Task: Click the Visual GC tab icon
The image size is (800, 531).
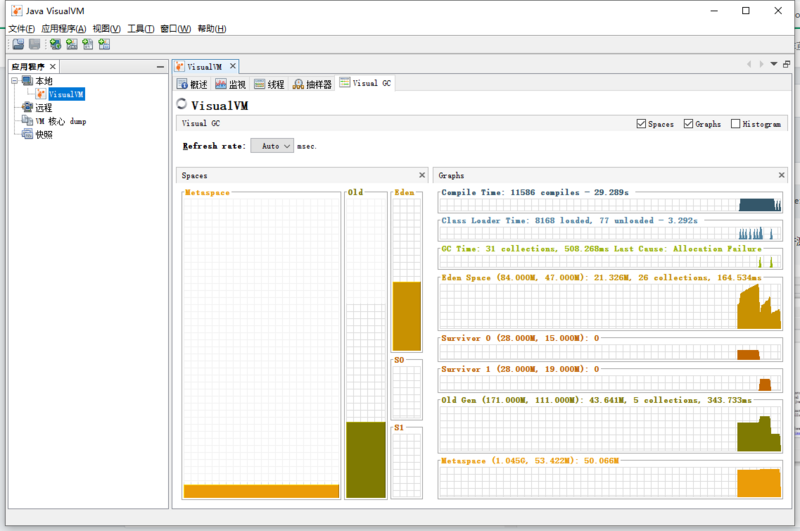Action: point(345,83)
